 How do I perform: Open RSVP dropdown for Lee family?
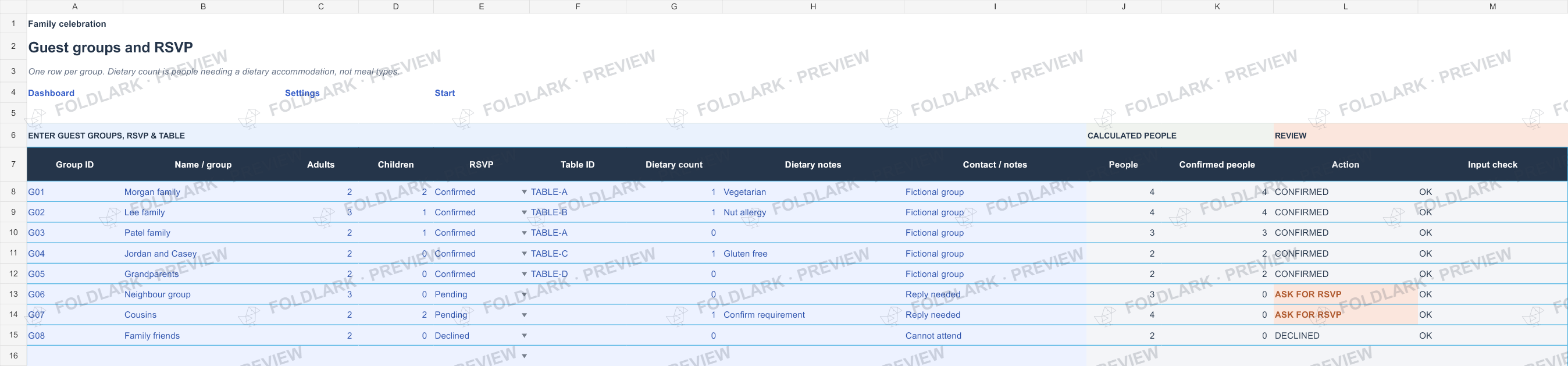click(524, 212)
